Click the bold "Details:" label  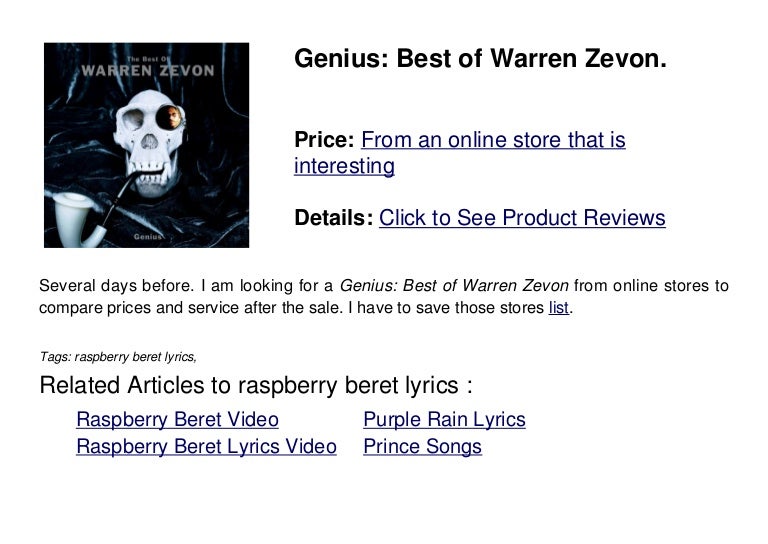(334, 218)
